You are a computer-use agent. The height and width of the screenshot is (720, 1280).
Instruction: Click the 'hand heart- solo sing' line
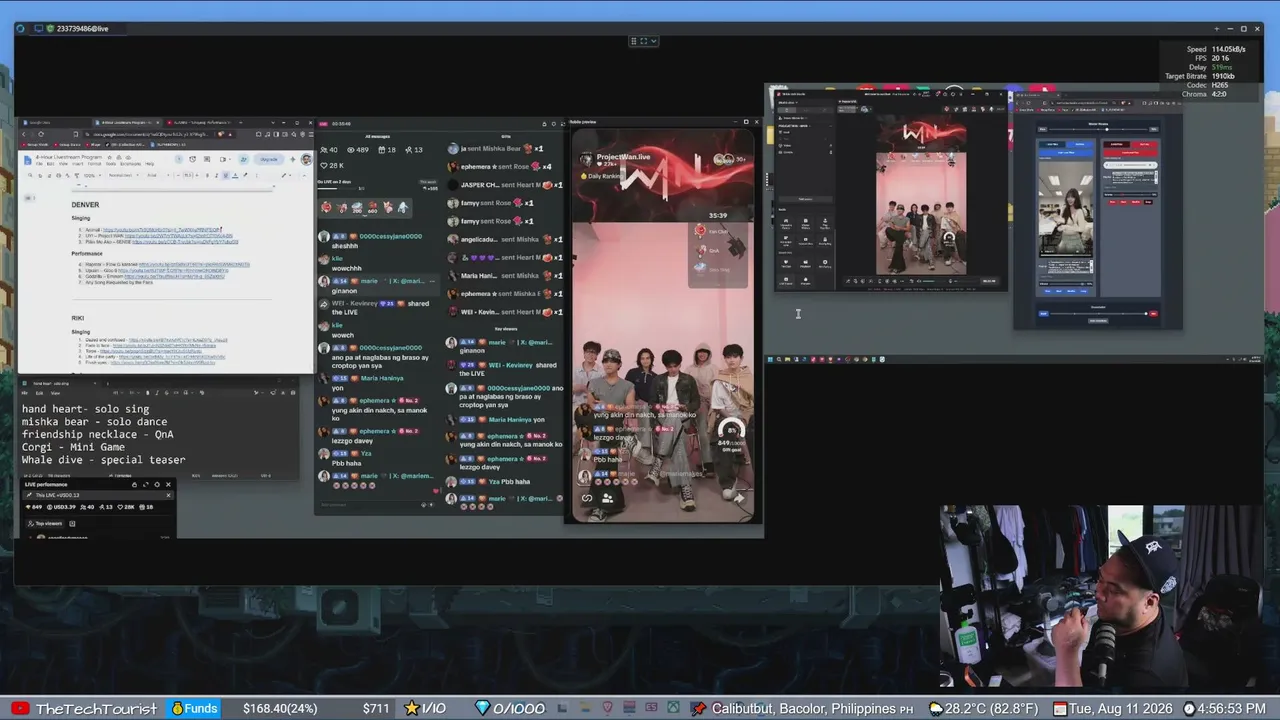click(x=85, y=409)
